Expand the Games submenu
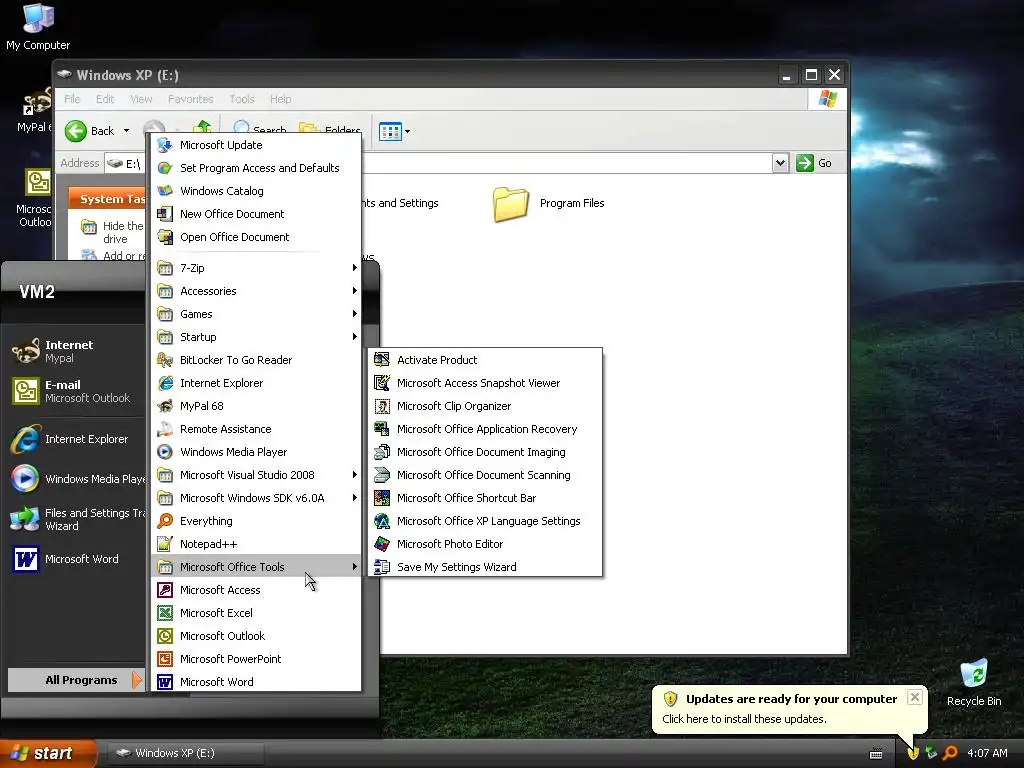This screenshot has height=768, width=1024. click(x=256, y=313)
